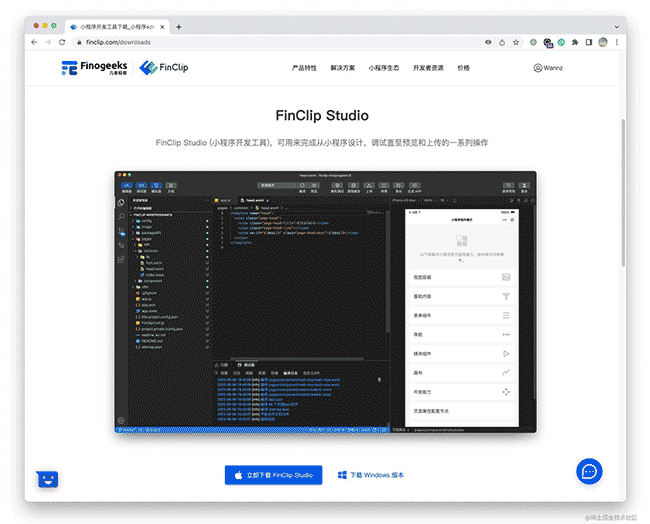
Task: Open the 产品特性 menu
Action: click(304, 68)
